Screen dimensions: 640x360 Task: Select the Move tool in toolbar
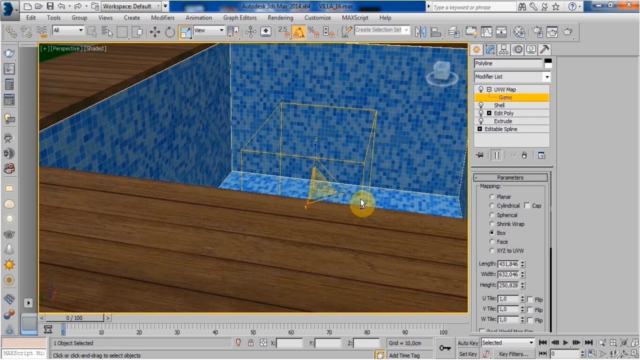pyautogui.click(x=155, y=31)
